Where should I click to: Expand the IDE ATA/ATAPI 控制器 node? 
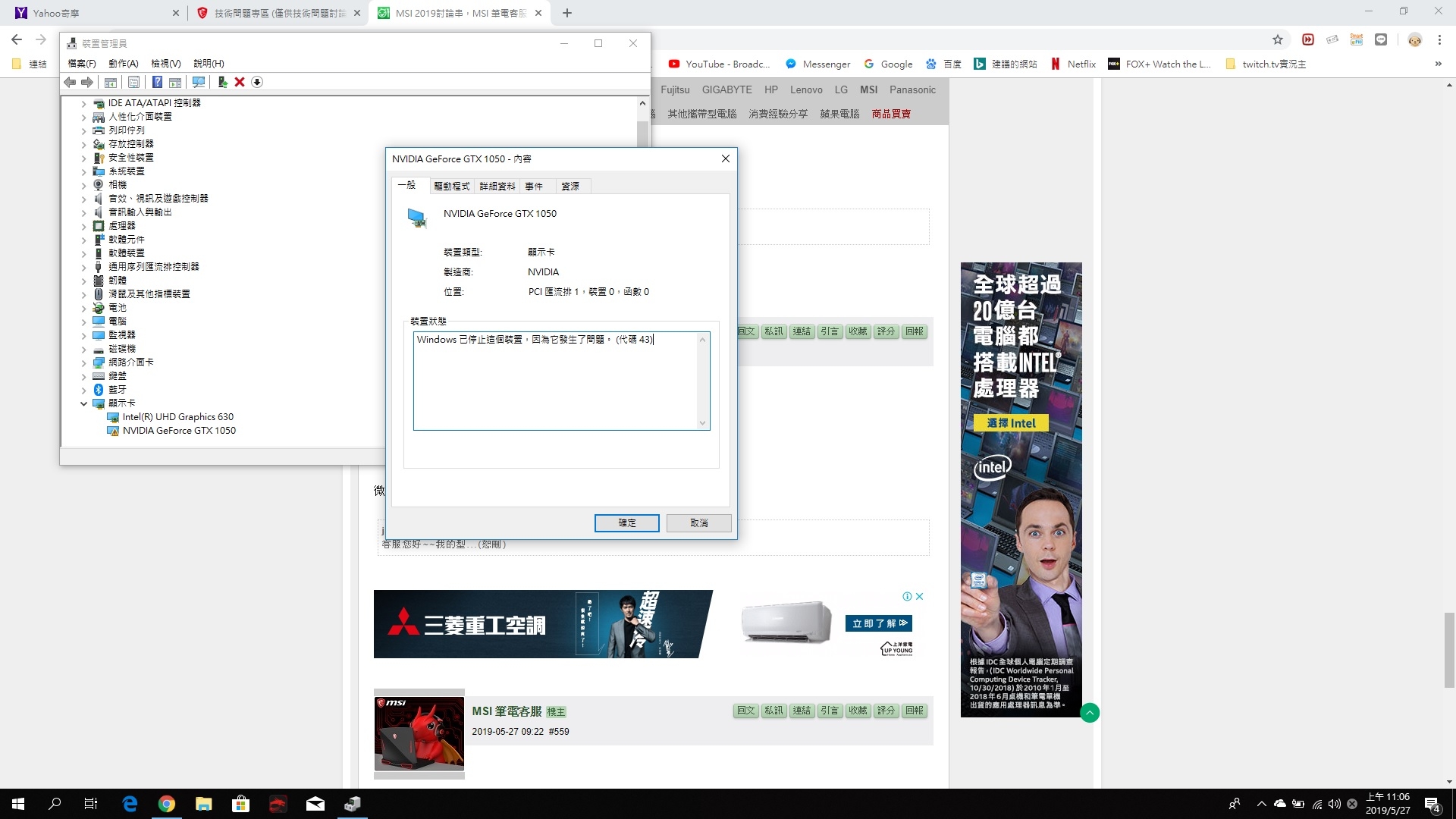[x=84, y=103]
